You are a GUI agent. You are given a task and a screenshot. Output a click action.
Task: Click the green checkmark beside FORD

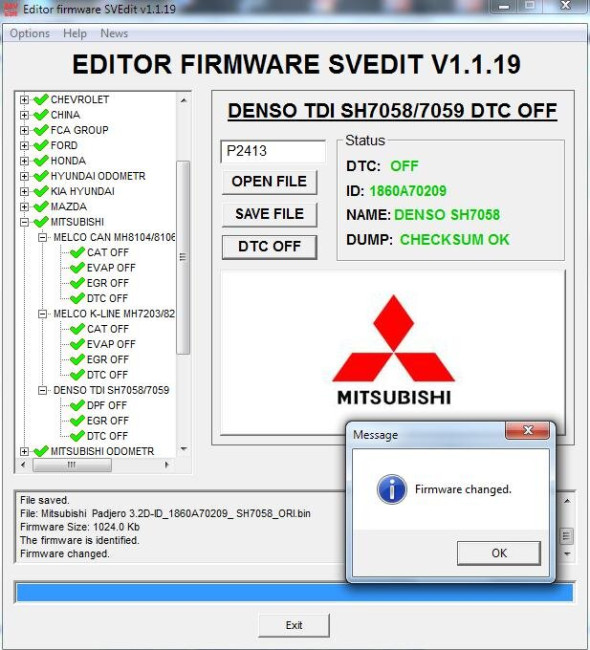tap(41, 146)
